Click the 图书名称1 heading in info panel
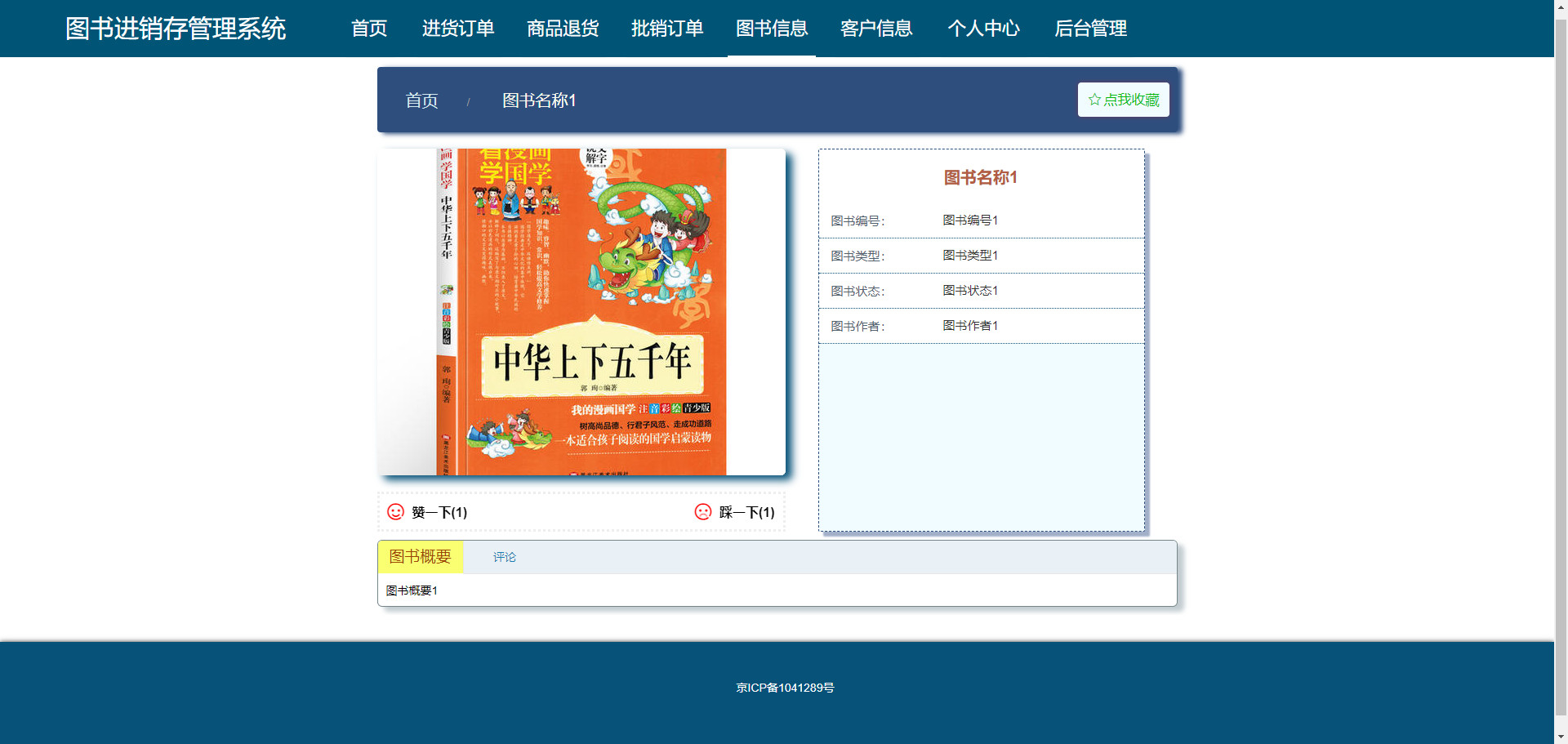Screen dimensions: 1568x744 point(981,177)
